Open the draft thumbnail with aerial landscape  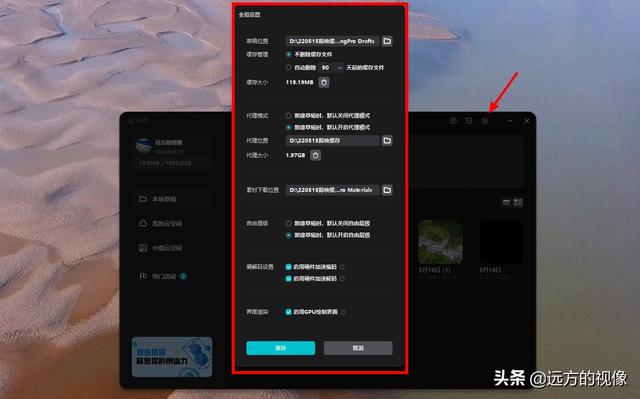pos(440,242)
